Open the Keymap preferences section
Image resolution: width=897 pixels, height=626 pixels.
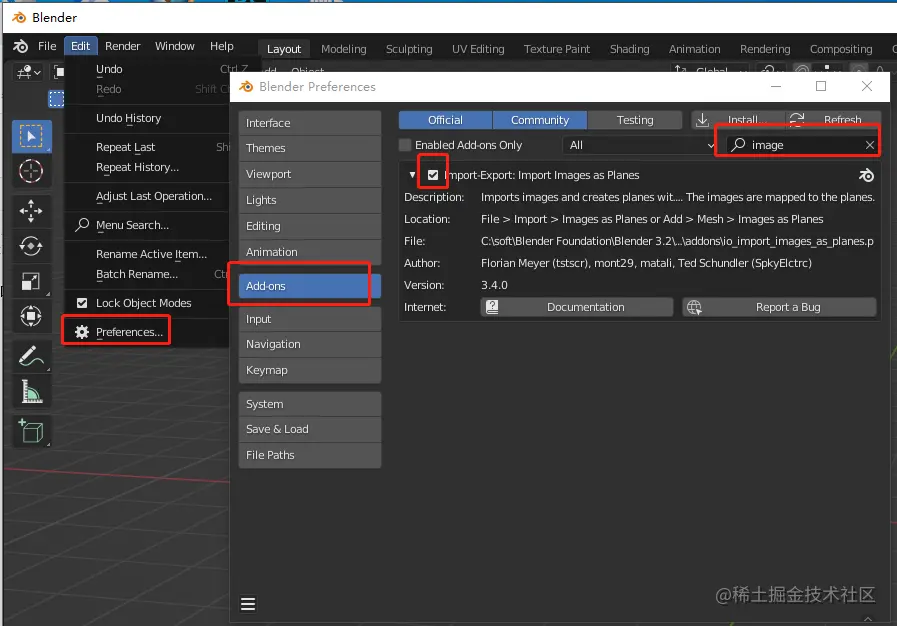309,370
